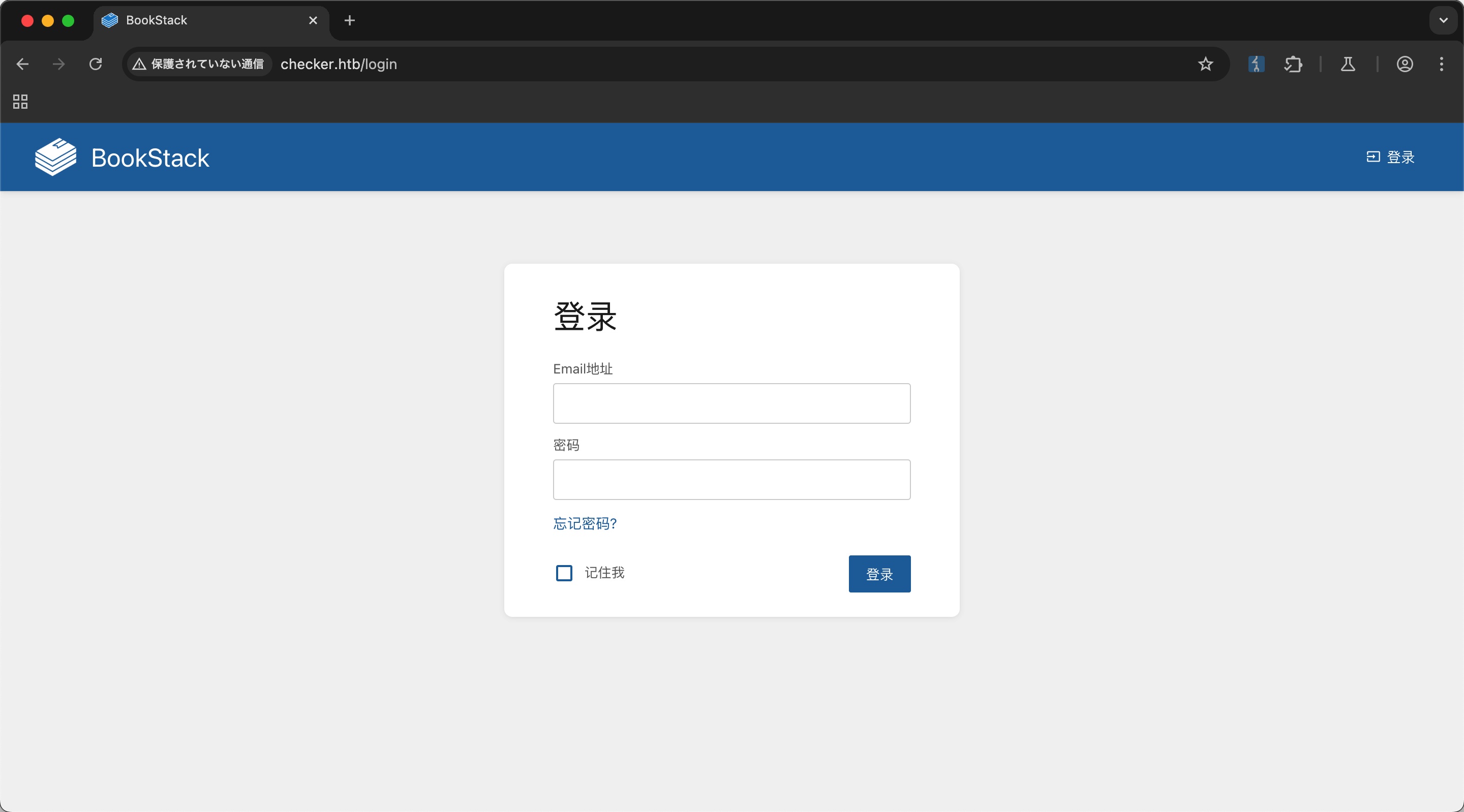Click the Chrome Labs flask icon
Screen dimensions: 1464x812
point(1348,64)
